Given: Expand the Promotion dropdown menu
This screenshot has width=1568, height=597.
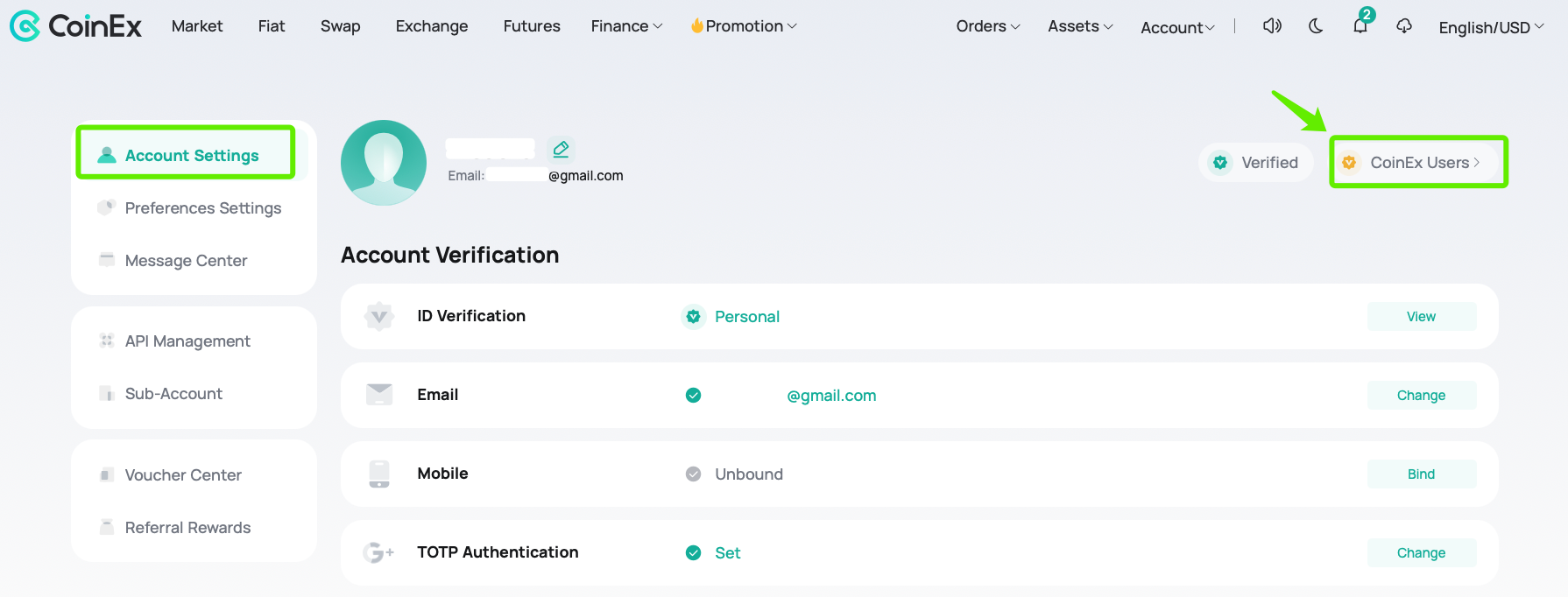Looking at the screenshot, I should click(x=744, y=26).
